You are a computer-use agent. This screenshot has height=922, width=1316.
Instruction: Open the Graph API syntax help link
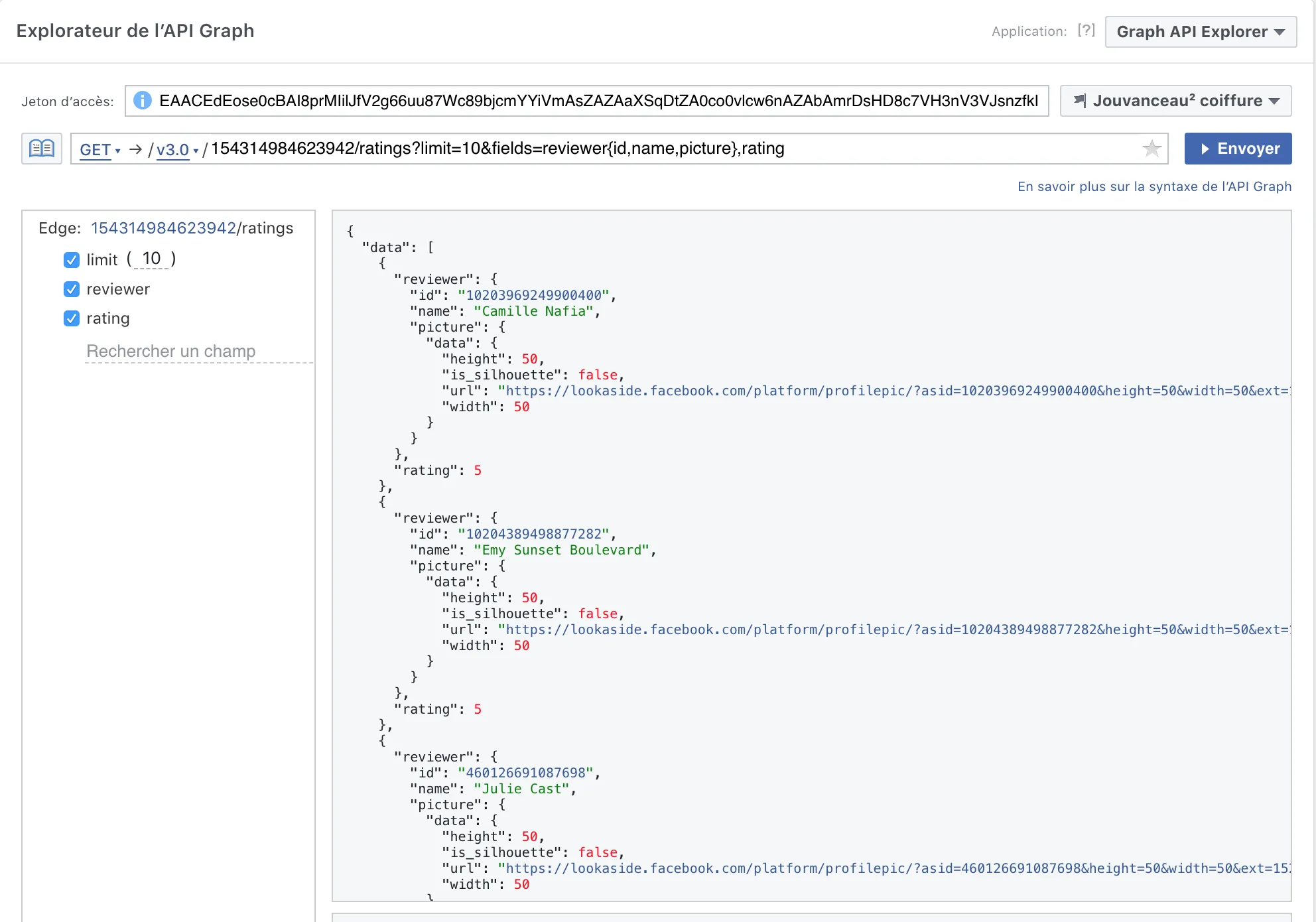point(1154,186)
